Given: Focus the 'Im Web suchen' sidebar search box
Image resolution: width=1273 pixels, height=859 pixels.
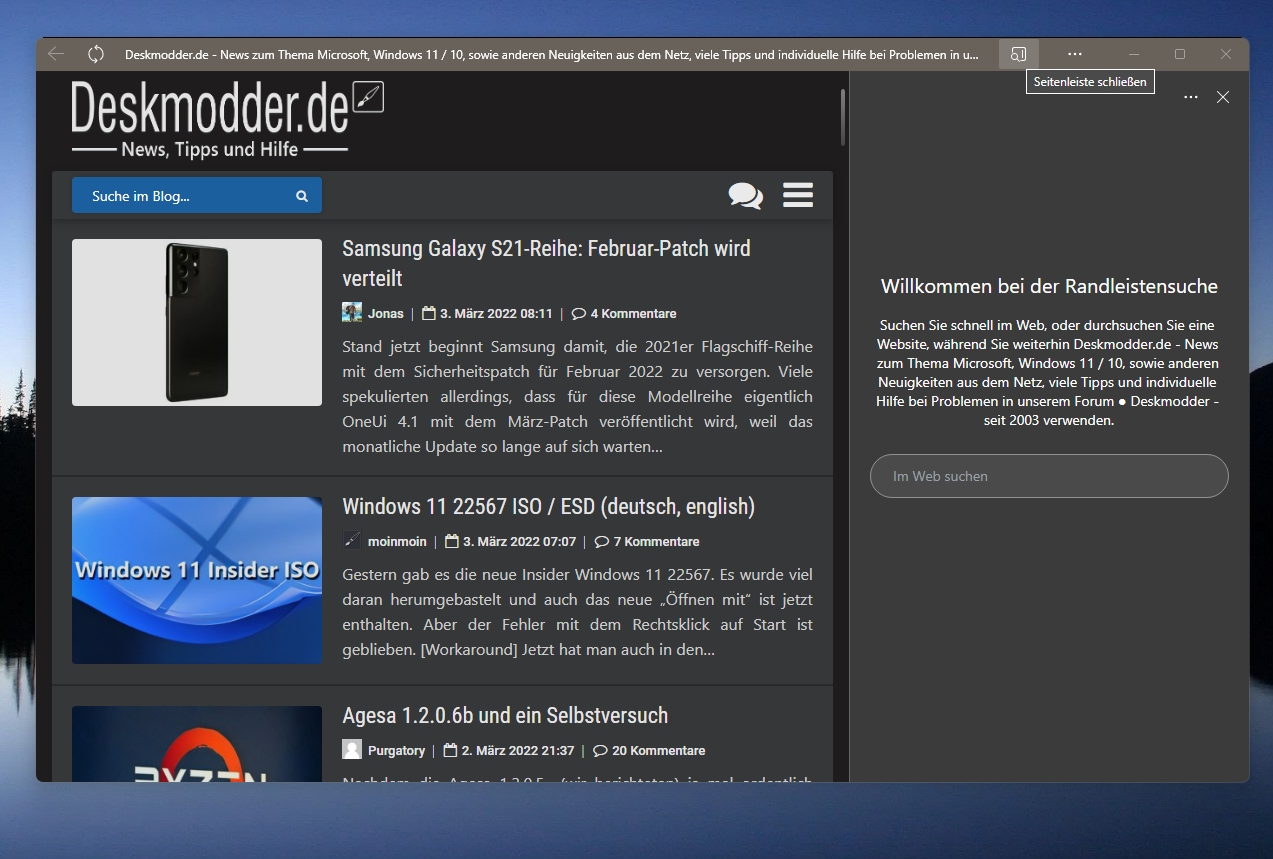Looking at the screenshot, I should coord(1049,476).
